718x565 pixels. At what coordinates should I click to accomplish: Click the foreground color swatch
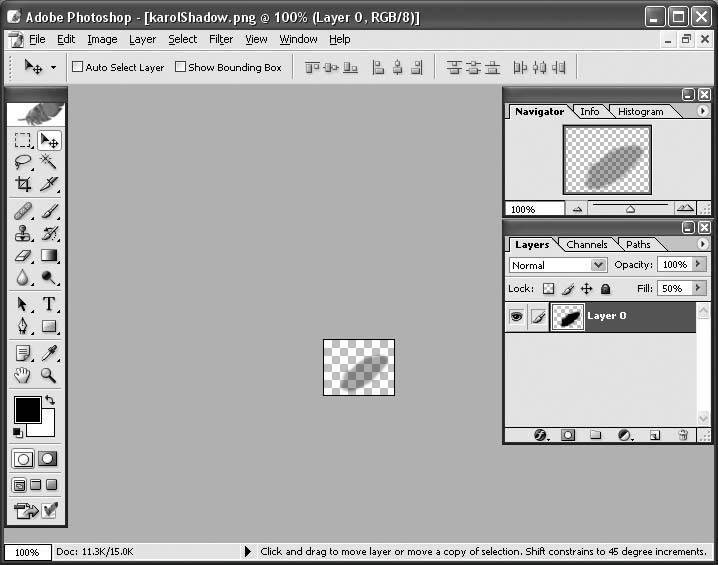pyautogui.click(x=27, y=409)
